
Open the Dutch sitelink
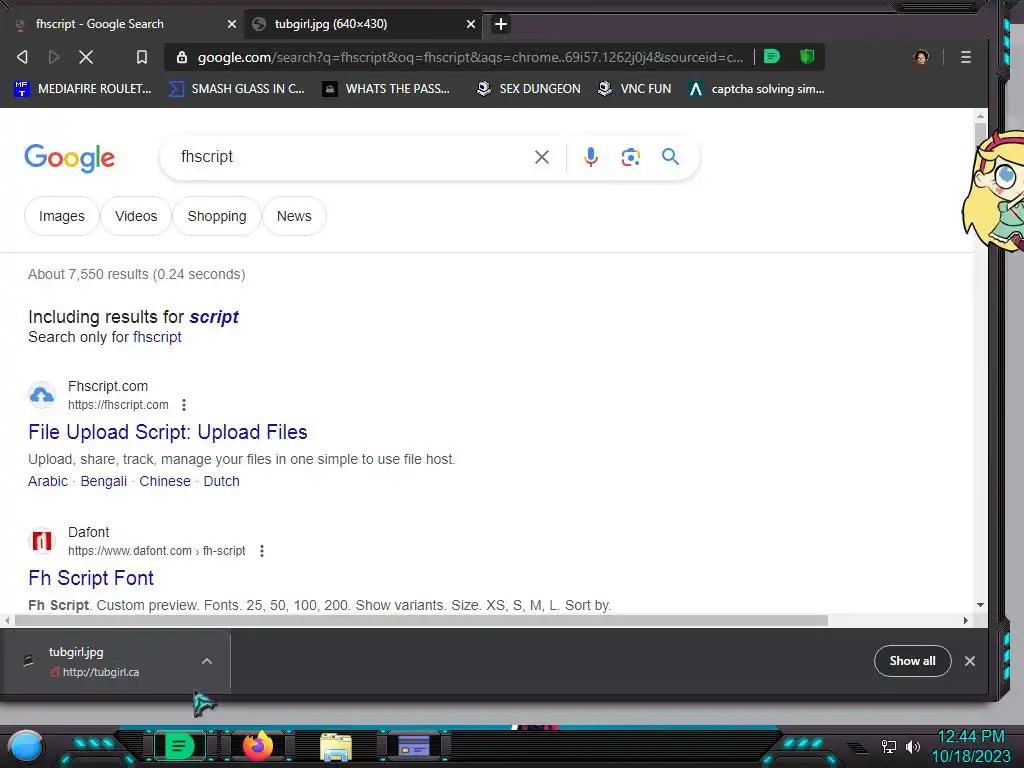[x=221, y=481]
